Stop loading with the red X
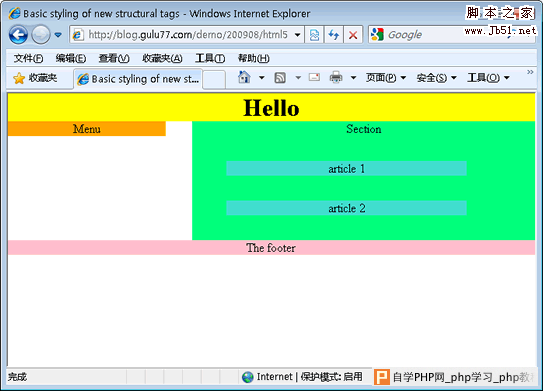 point(353,35)
